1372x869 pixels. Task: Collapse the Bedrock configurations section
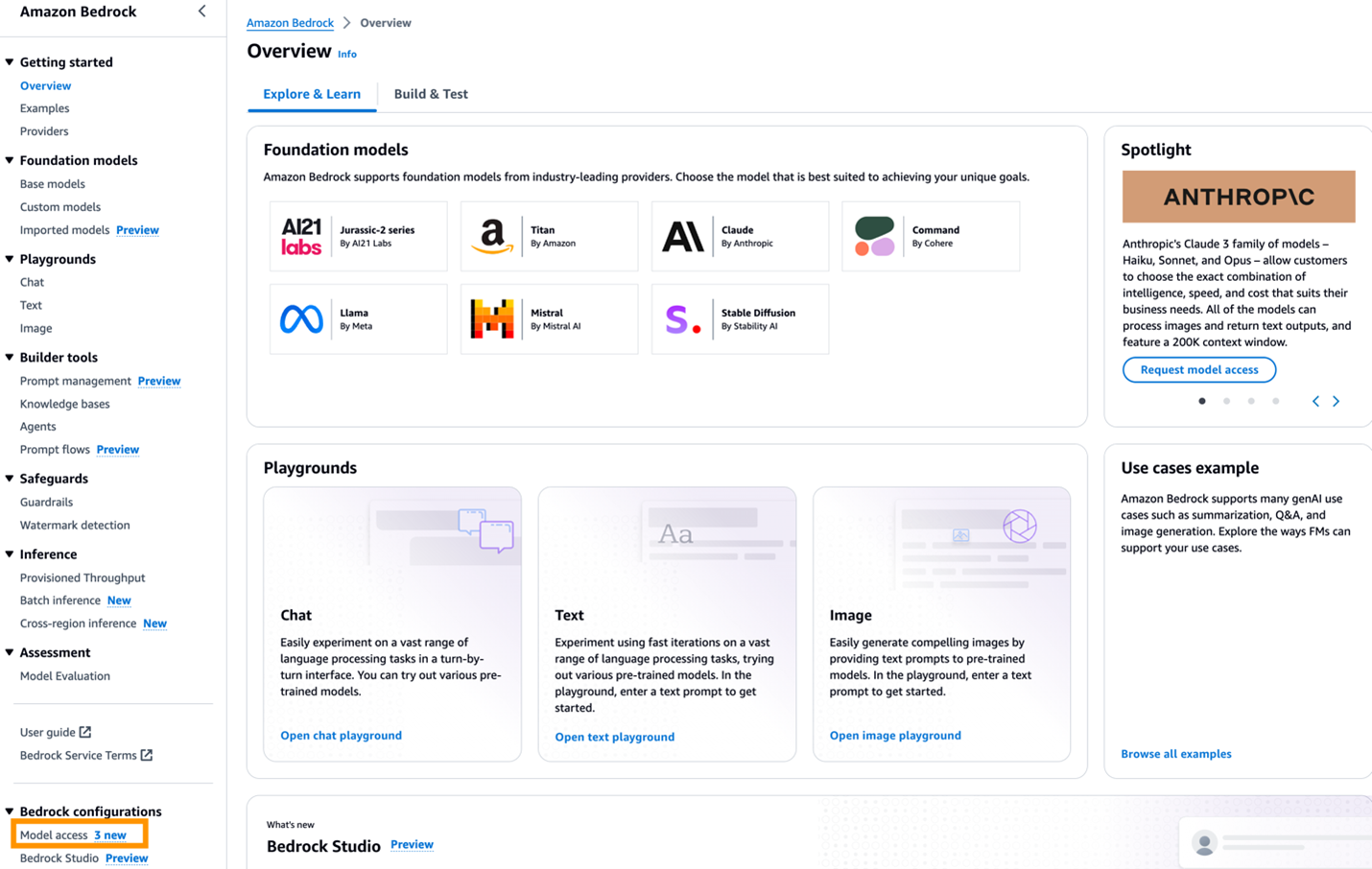click(10, 811)
